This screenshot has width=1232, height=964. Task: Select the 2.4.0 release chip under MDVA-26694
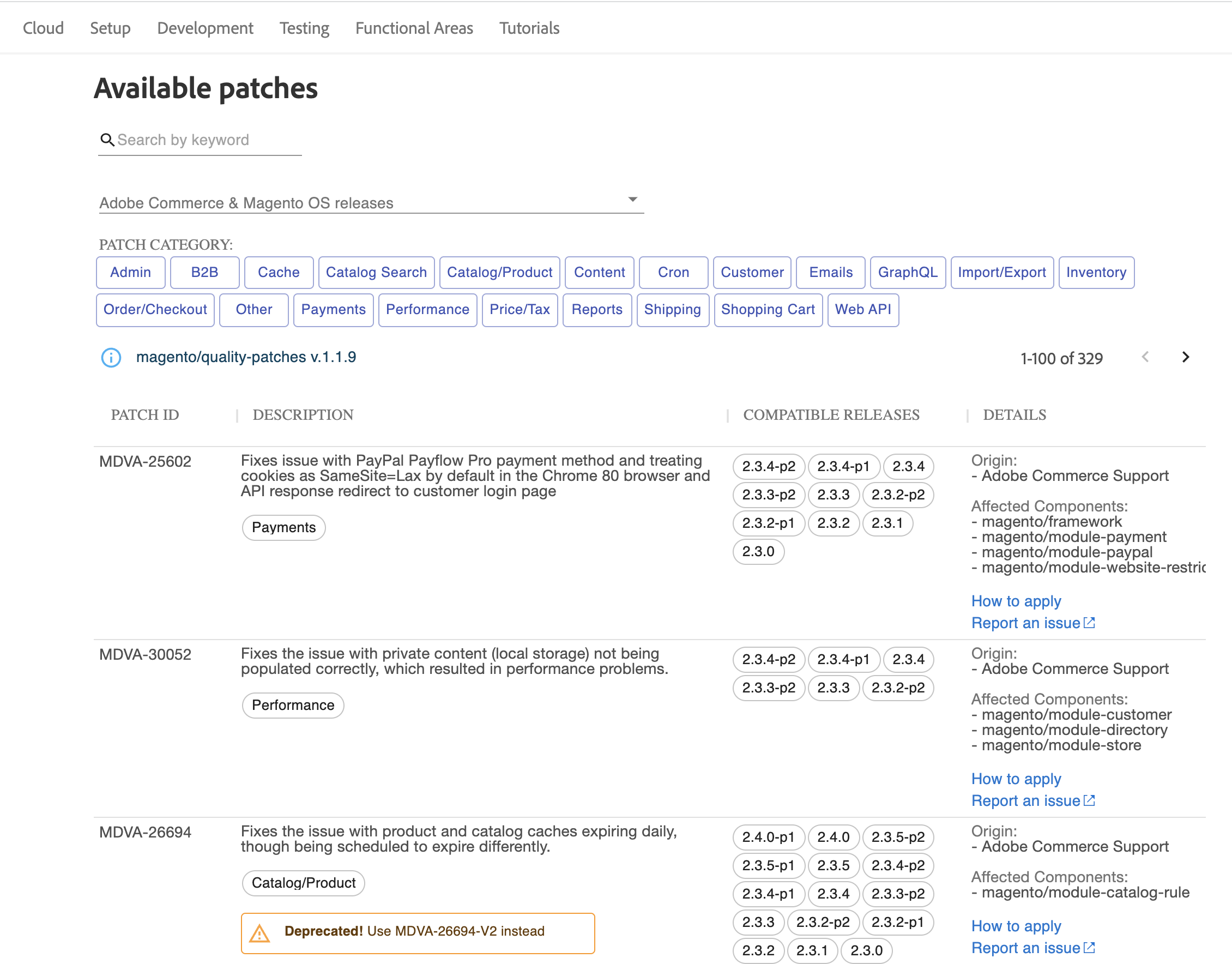pos(834,837)
